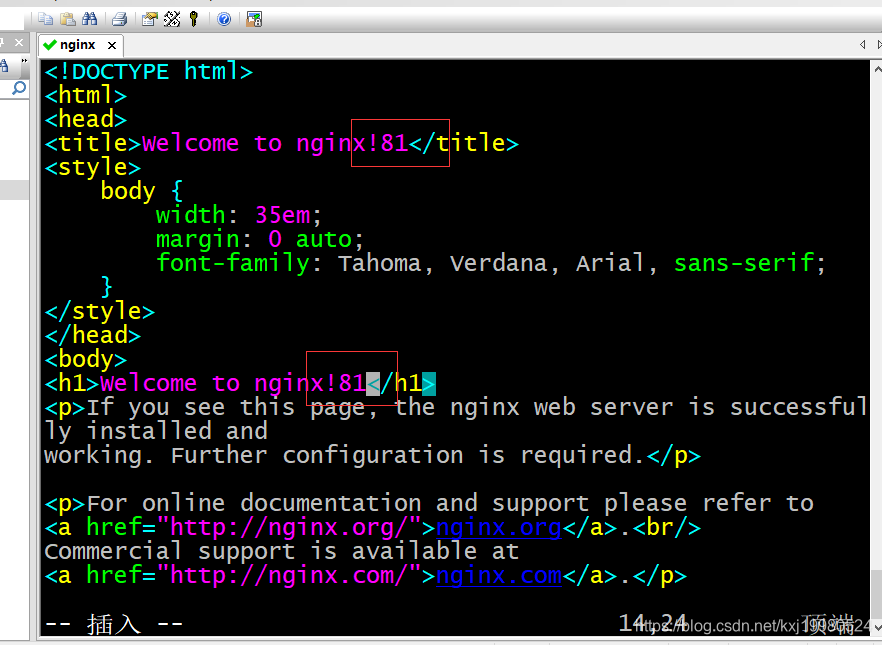Click the nginx.com underlined link text
Image resolution: width=882 pixels, height=645 pixels.
[x=498, y=575]
